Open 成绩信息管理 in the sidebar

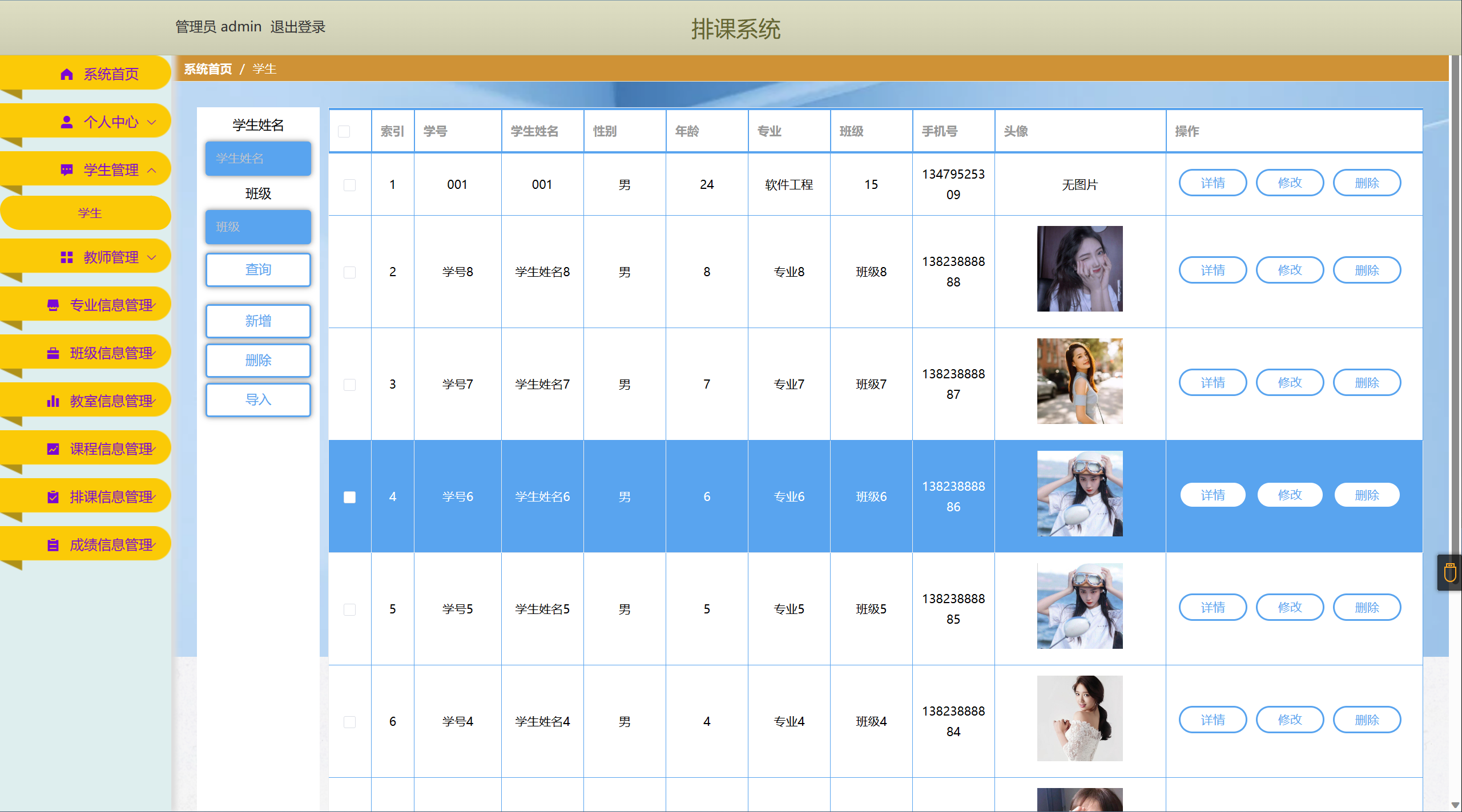(x=86, y=544)
